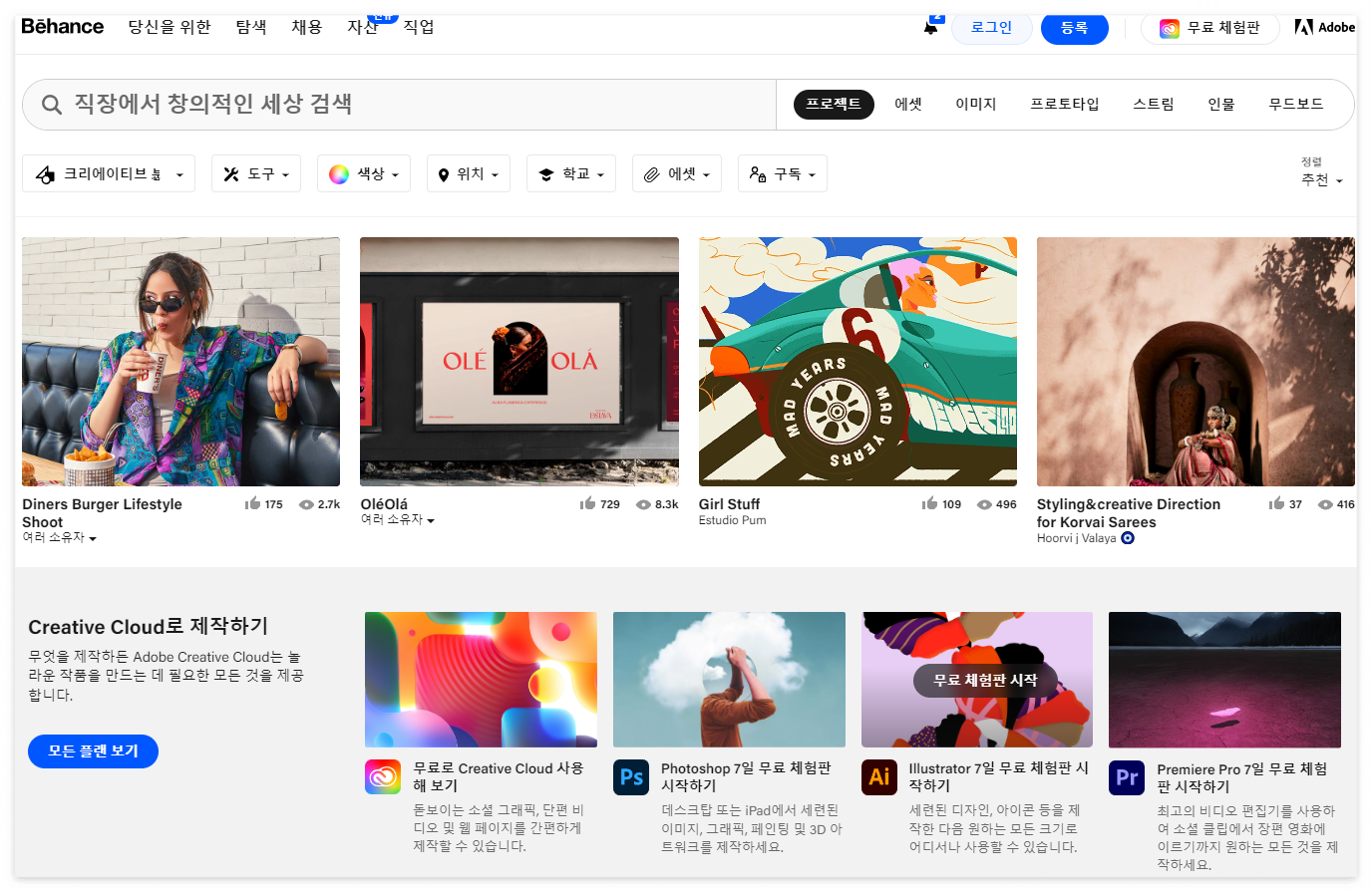
Task: Open the Girl Stuff project thumbnail
Action: [x=857, y=361]
